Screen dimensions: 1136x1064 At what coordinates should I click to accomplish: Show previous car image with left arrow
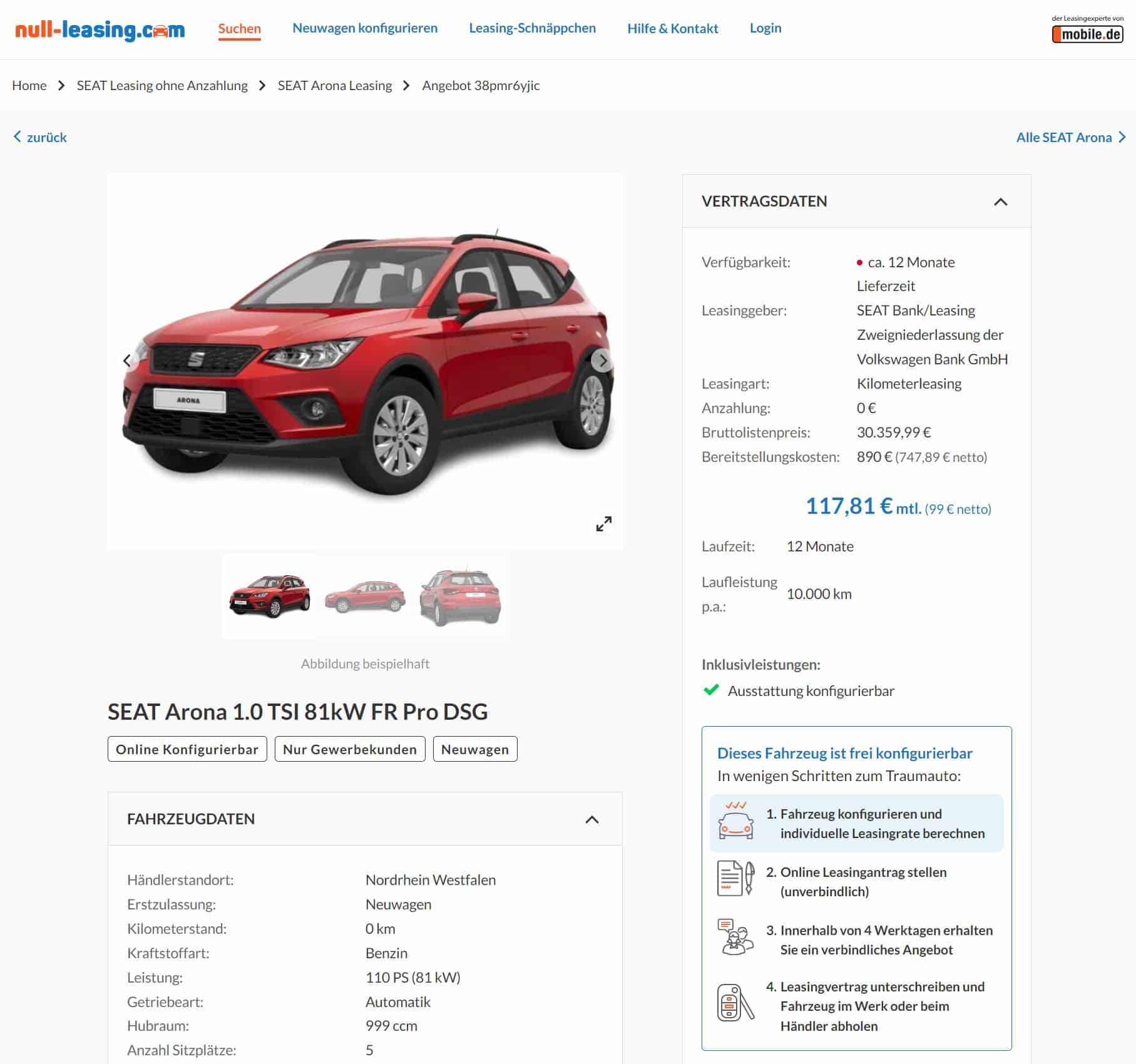pos(126,361)
